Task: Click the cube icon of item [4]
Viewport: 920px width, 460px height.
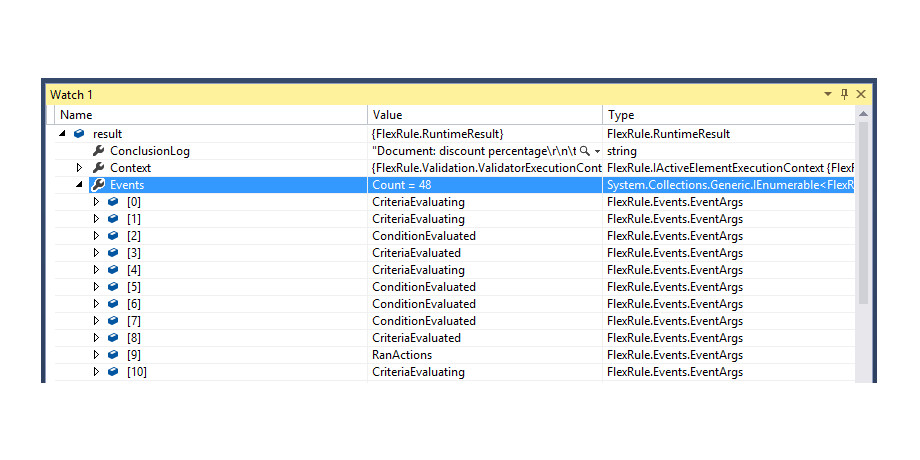Action: pyautogui.click(x=113, y=270)
